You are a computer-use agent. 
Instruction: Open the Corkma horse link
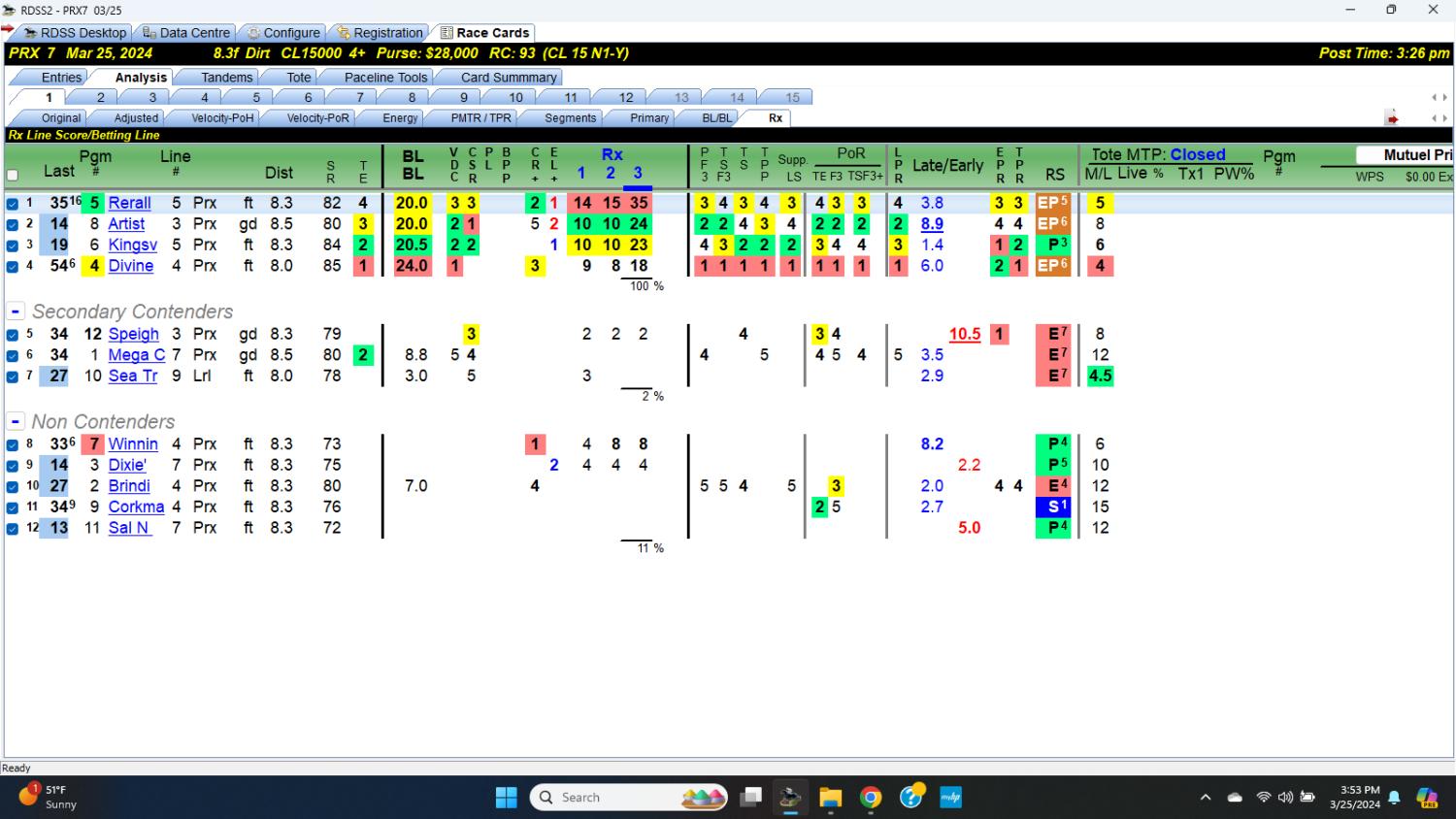coord(137,507)
